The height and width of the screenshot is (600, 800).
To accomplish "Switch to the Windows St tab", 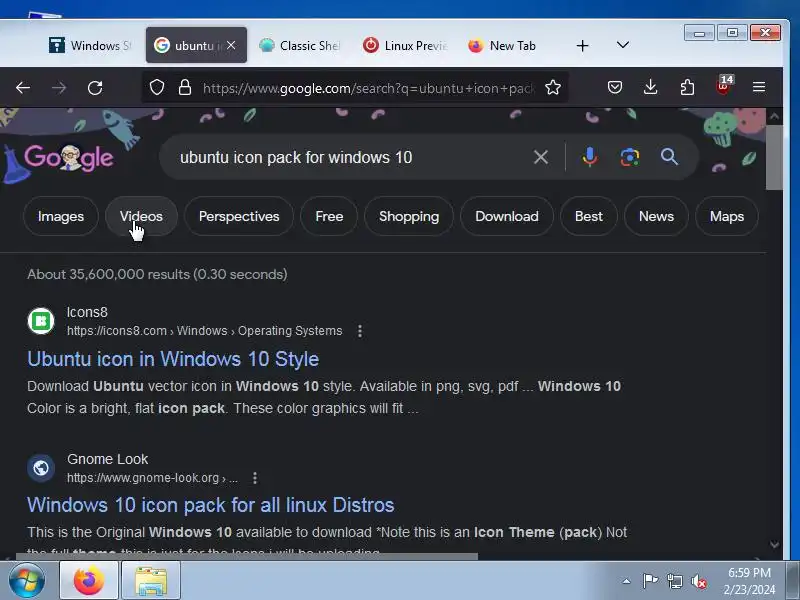I will [90, 45].
